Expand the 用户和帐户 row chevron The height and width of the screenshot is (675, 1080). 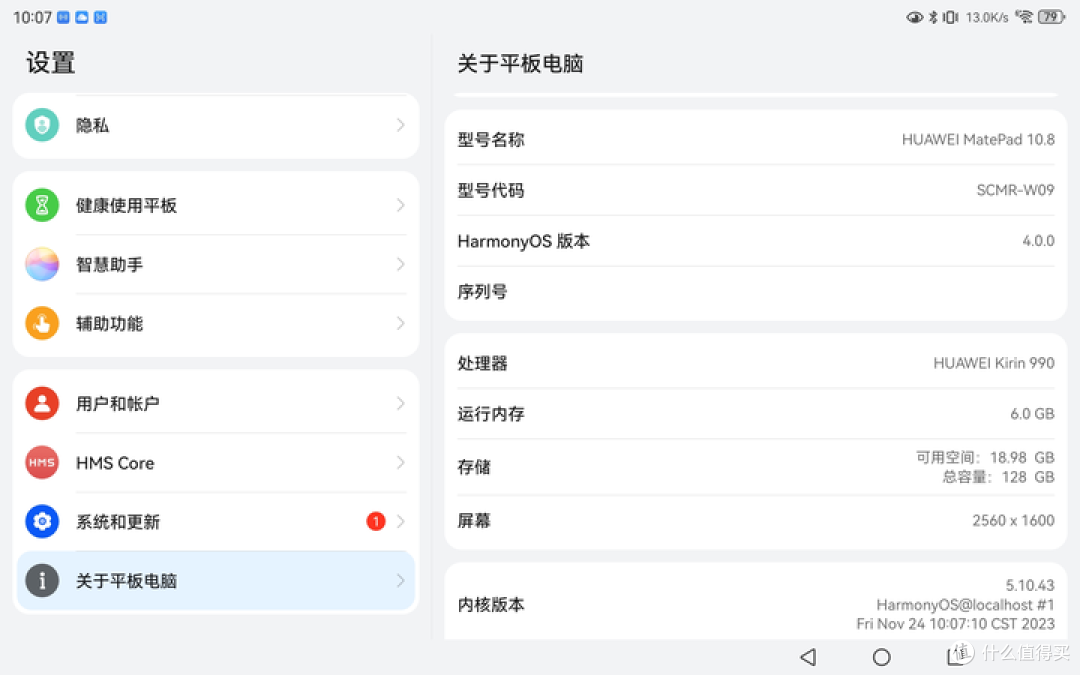[400, 404]
